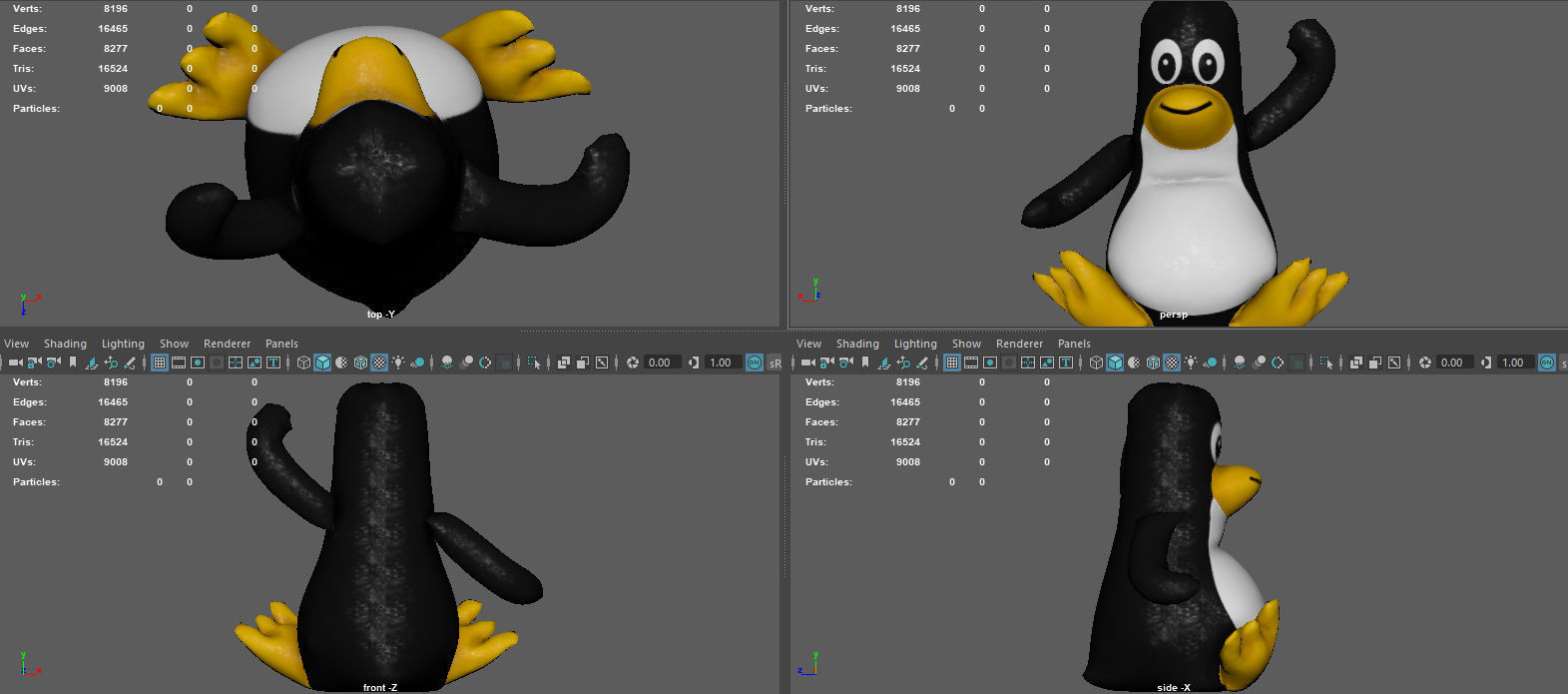Click Image Plane icon in front -Z panel
1568x694 pixels.
click(91, 362)
